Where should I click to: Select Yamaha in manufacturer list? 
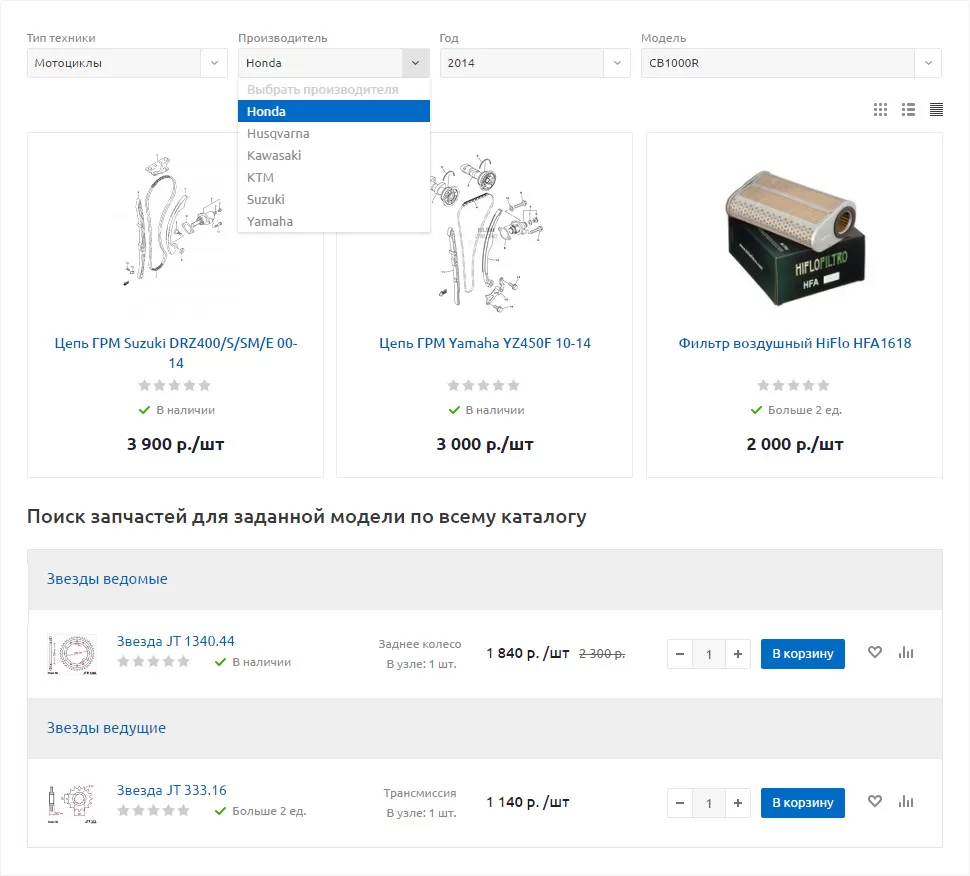pyautogui.click(x=334, y=221)
